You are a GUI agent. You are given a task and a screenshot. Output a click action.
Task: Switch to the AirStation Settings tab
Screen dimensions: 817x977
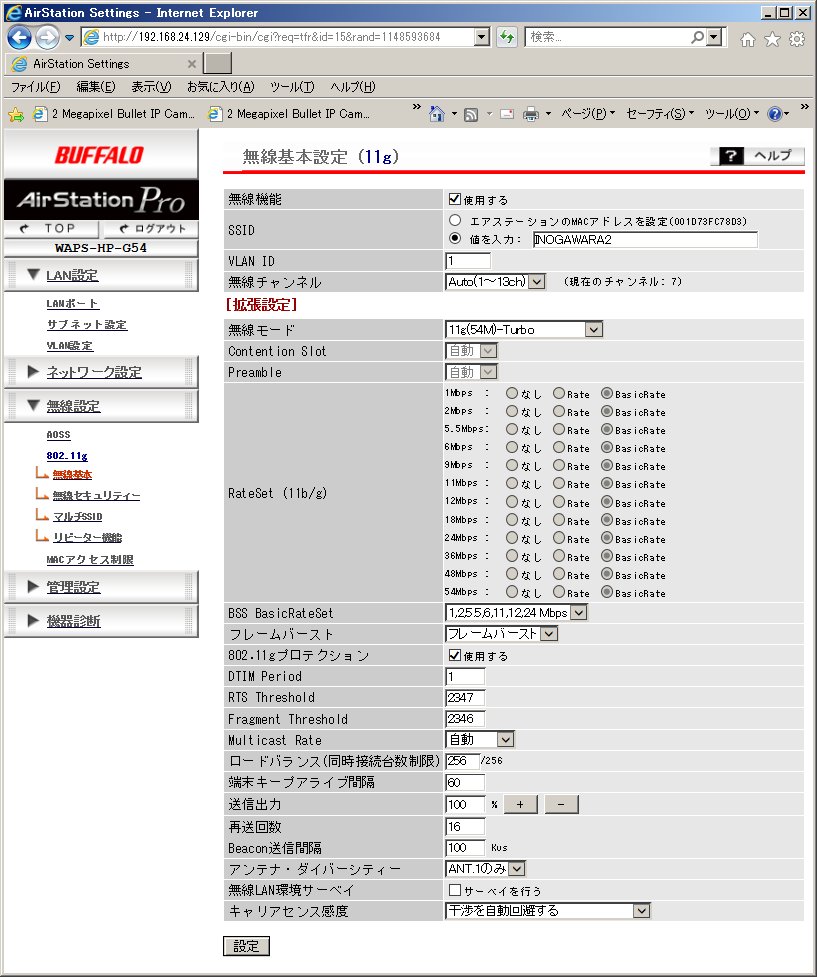[x=100, y=63]
